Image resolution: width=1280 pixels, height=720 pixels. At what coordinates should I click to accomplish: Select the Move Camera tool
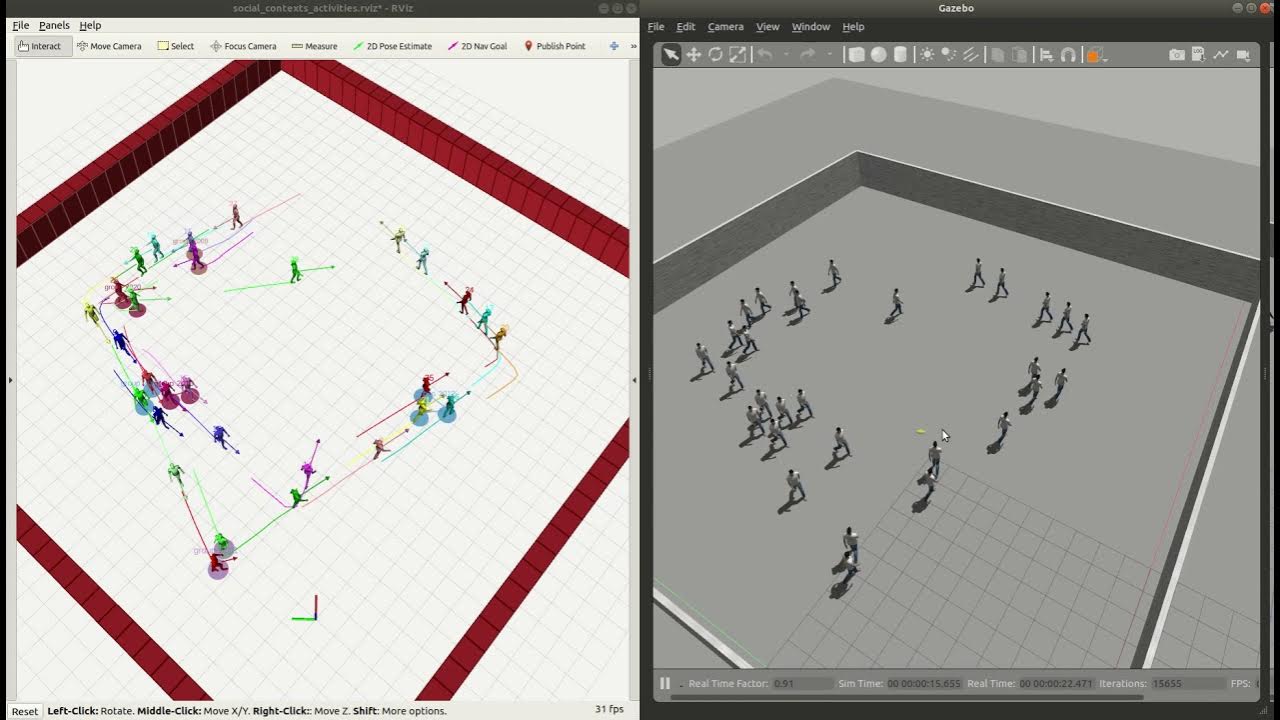(109, 46)
